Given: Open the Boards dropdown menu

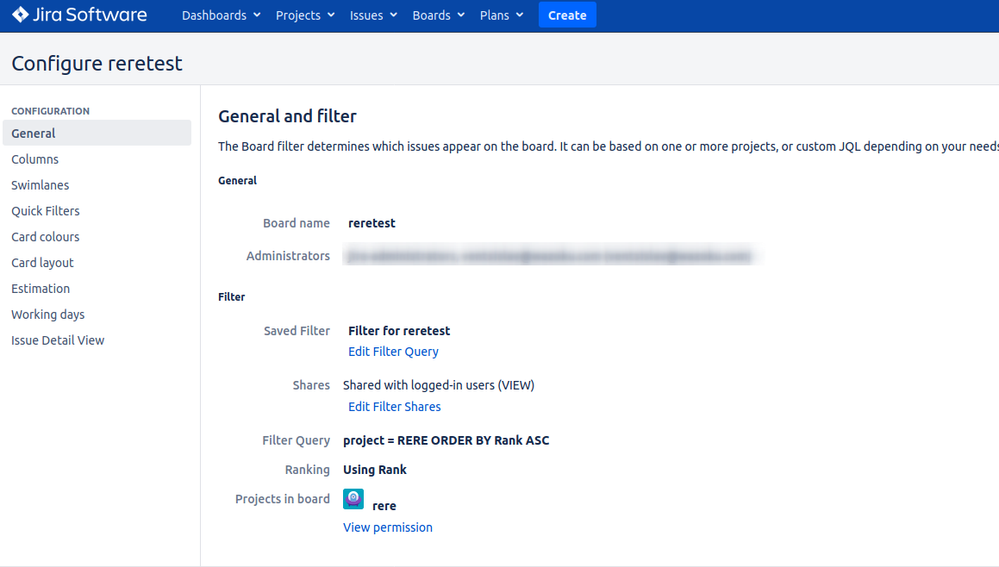Looking at the screenshot, I should click(x=438, y=15).
